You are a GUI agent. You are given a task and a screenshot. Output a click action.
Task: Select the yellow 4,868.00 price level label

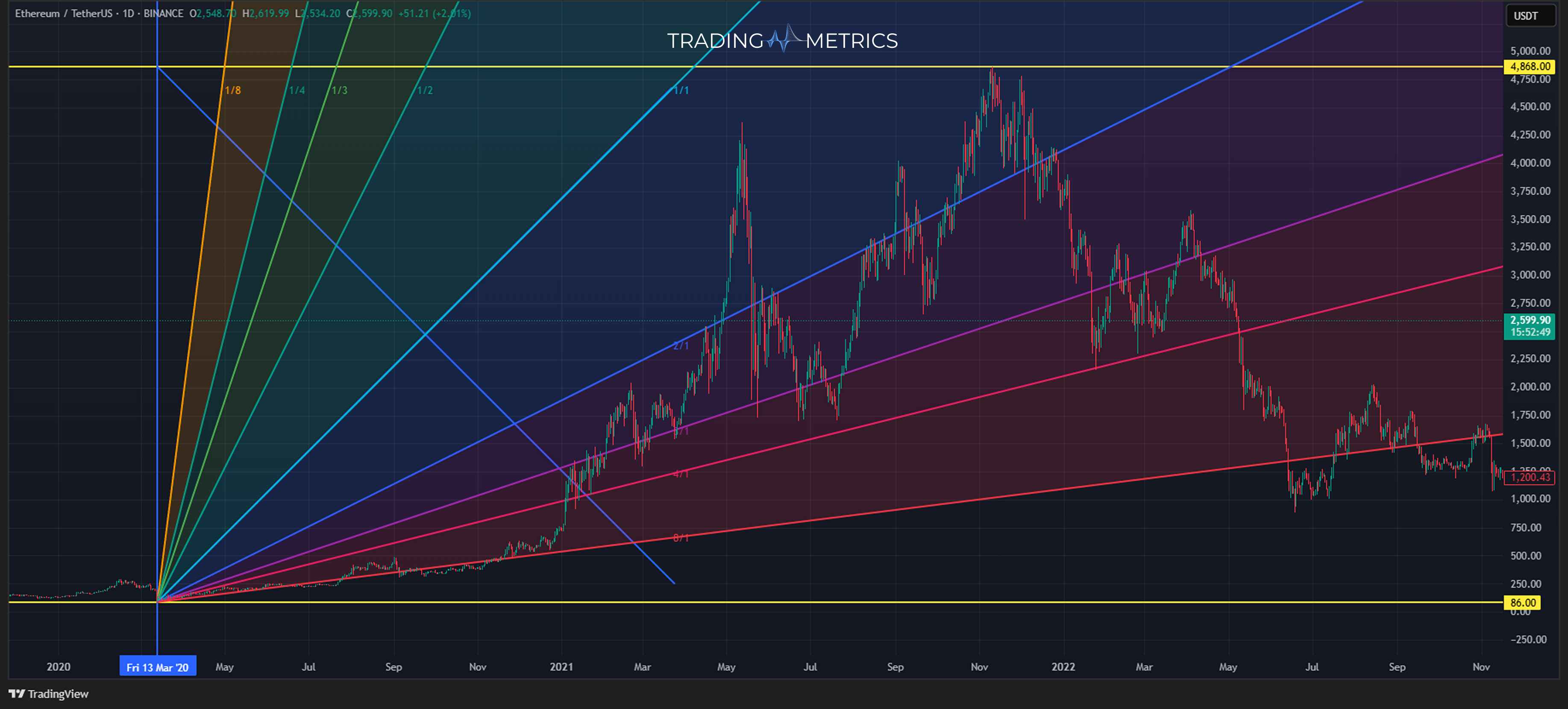pyautogui.click(x=1530, y=67)
